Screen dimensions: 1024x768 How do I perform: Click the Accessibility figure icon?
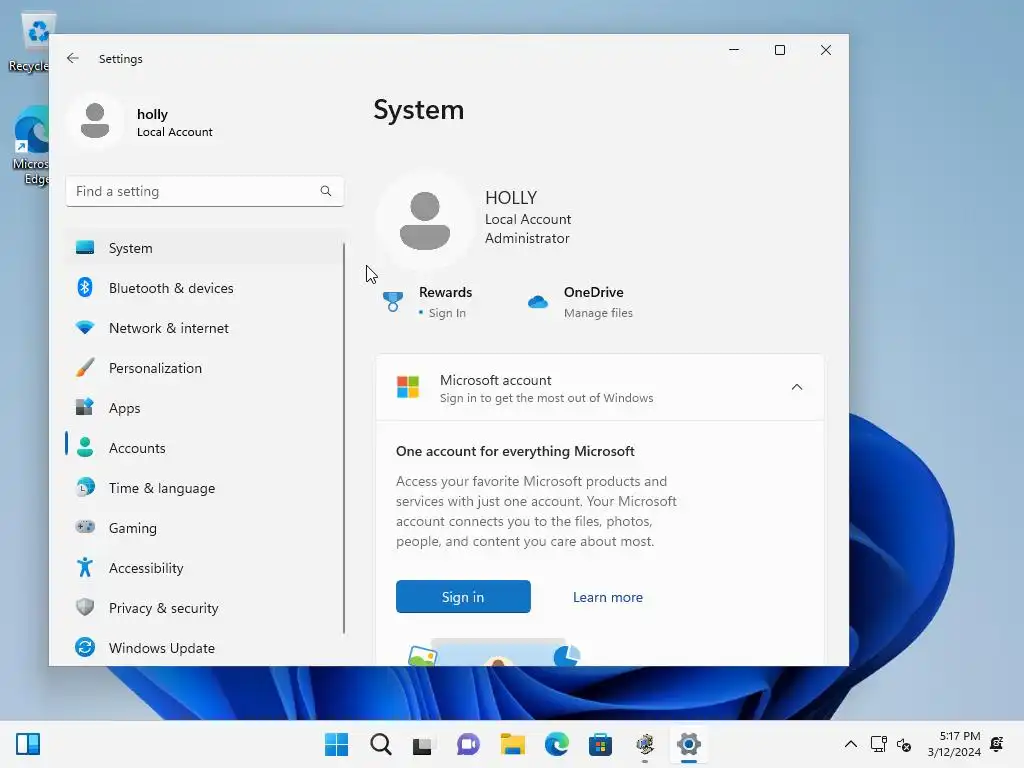pos(85,567)
